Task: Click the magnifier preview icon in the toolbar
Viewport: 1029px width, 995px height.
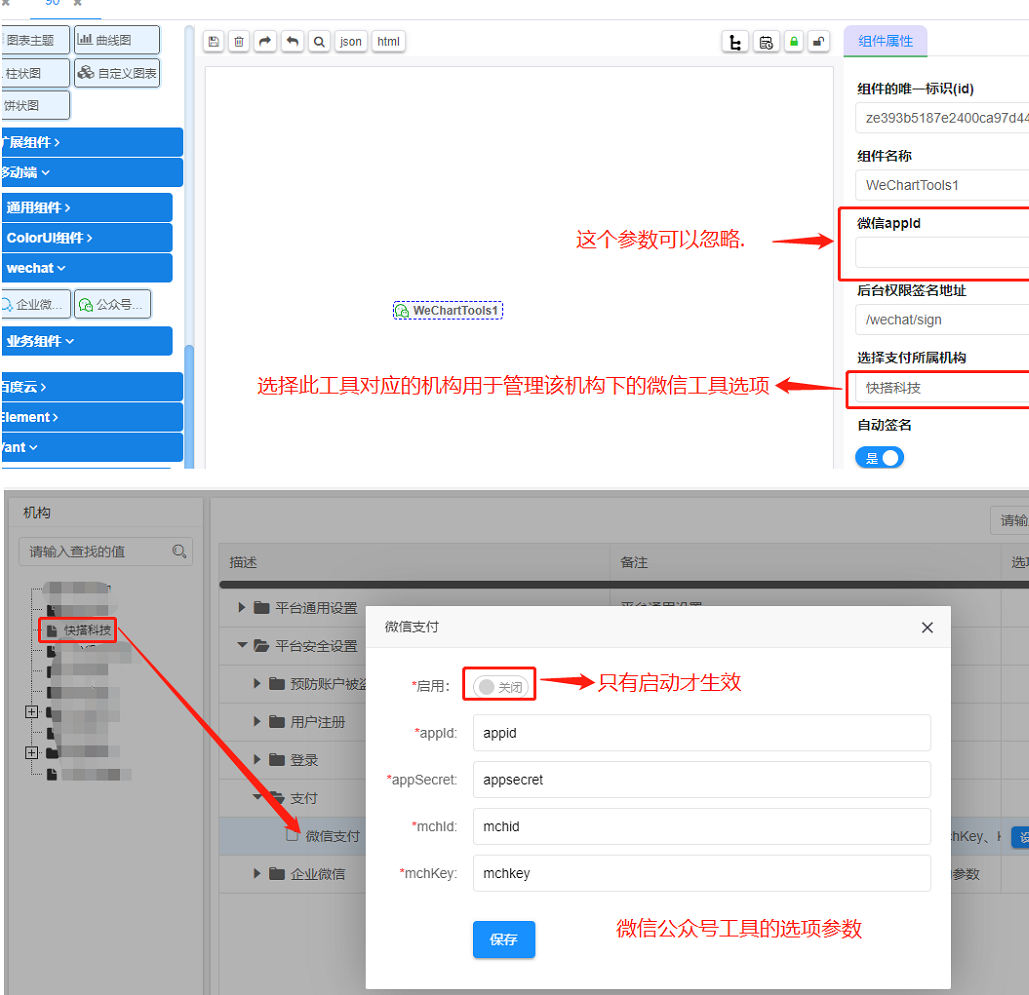Action: pyautogui.click(x=318, y=41)
